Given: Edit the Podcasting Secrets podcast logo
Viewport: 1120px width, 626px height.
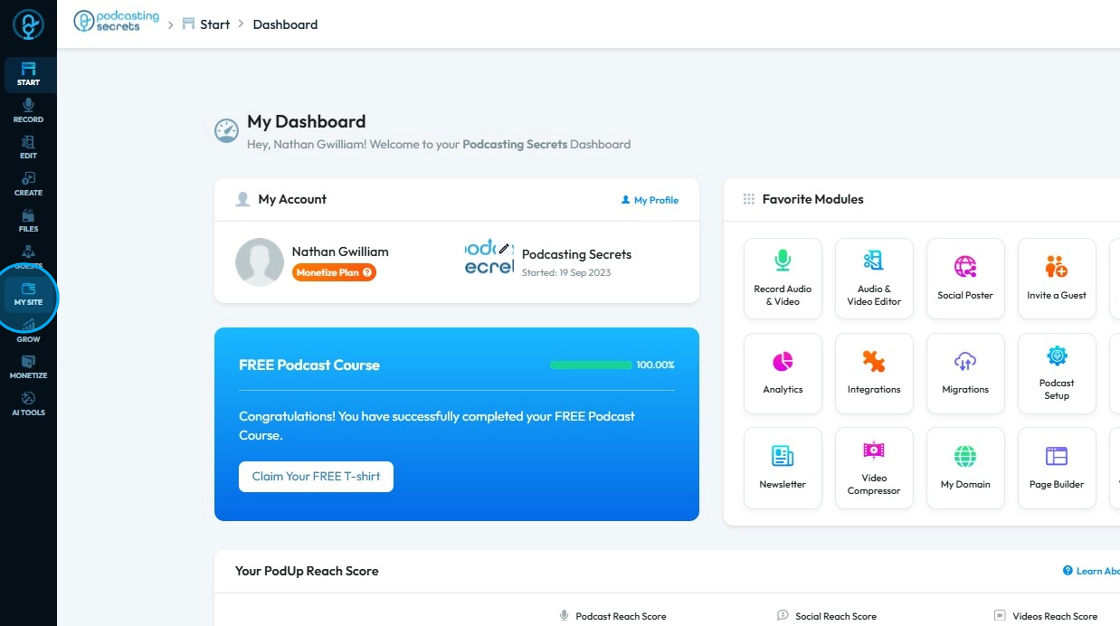Looking at the screenshot, I should pyautogui.click(x=504, y=249).
